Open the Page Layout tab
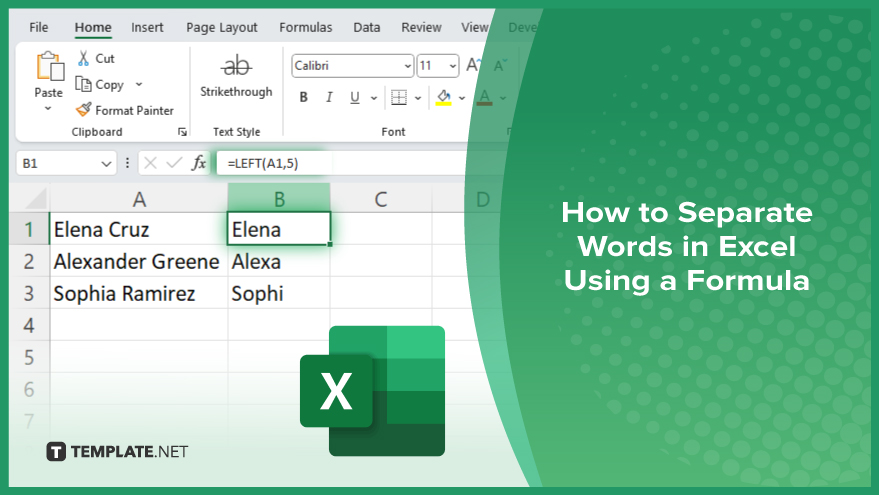This screenshot has height=495, width=879. [221, 27]
